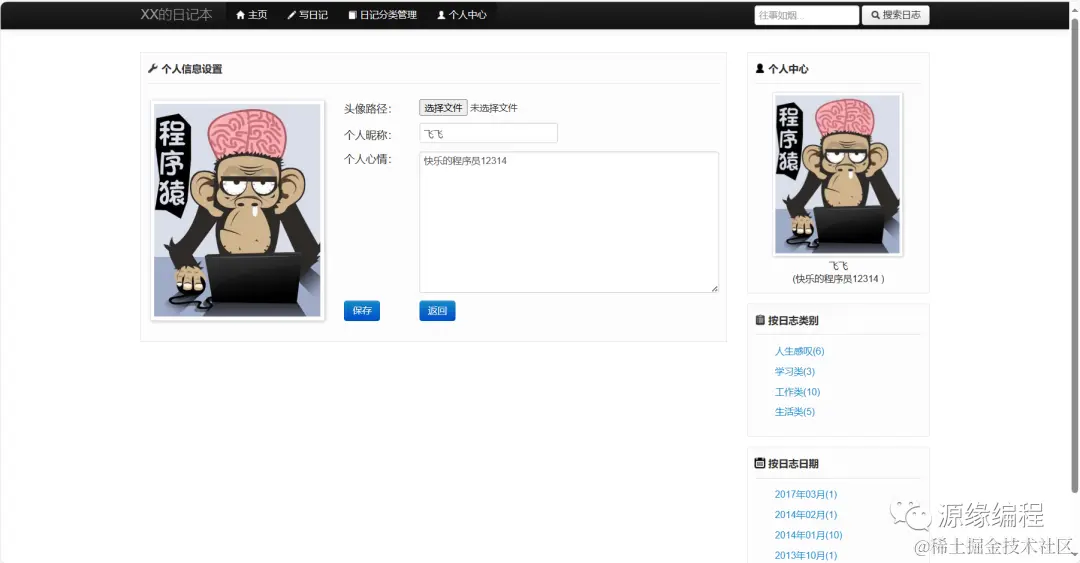Click the wrench icon beside 个人信息设置
The height and width of the screenshot is (563, 1080).
coord(153,68)
